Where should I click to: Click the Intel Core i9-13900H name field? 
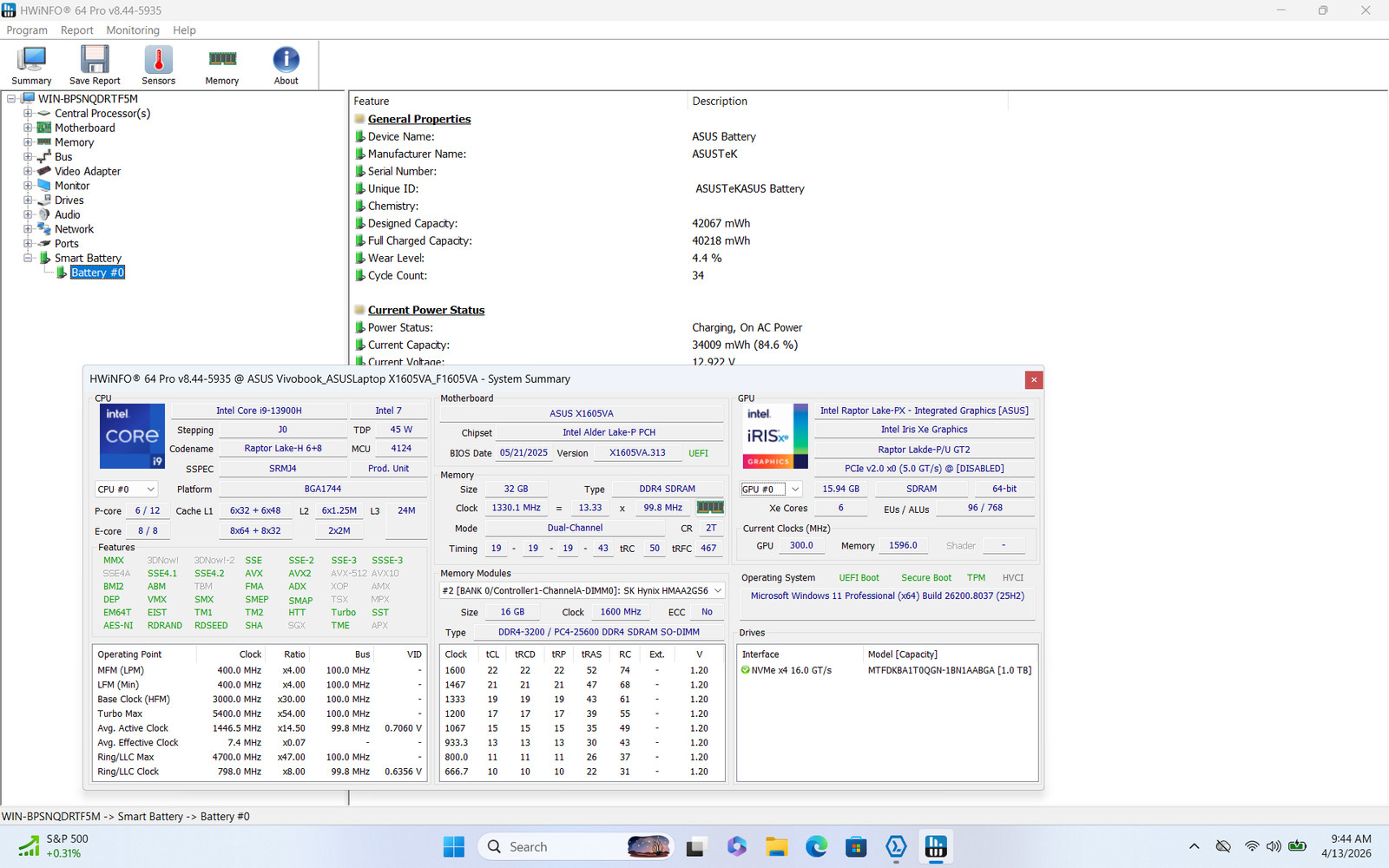(x=259, y=411)
